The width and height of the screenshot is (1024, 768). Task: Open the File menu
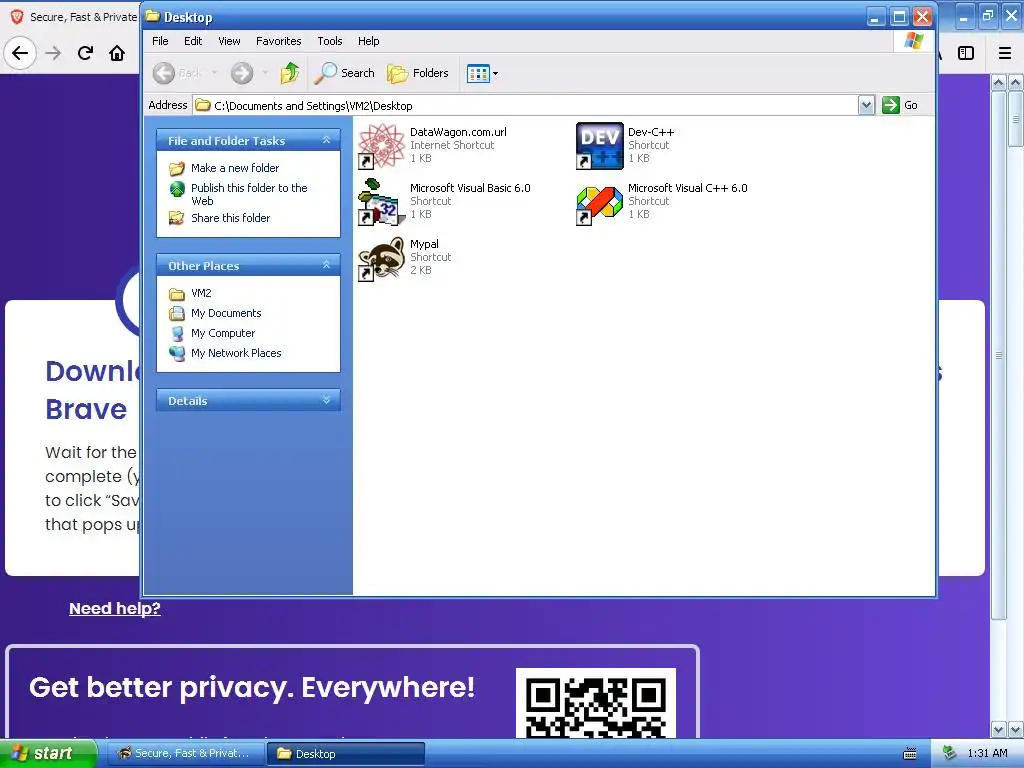coord(160,41)
